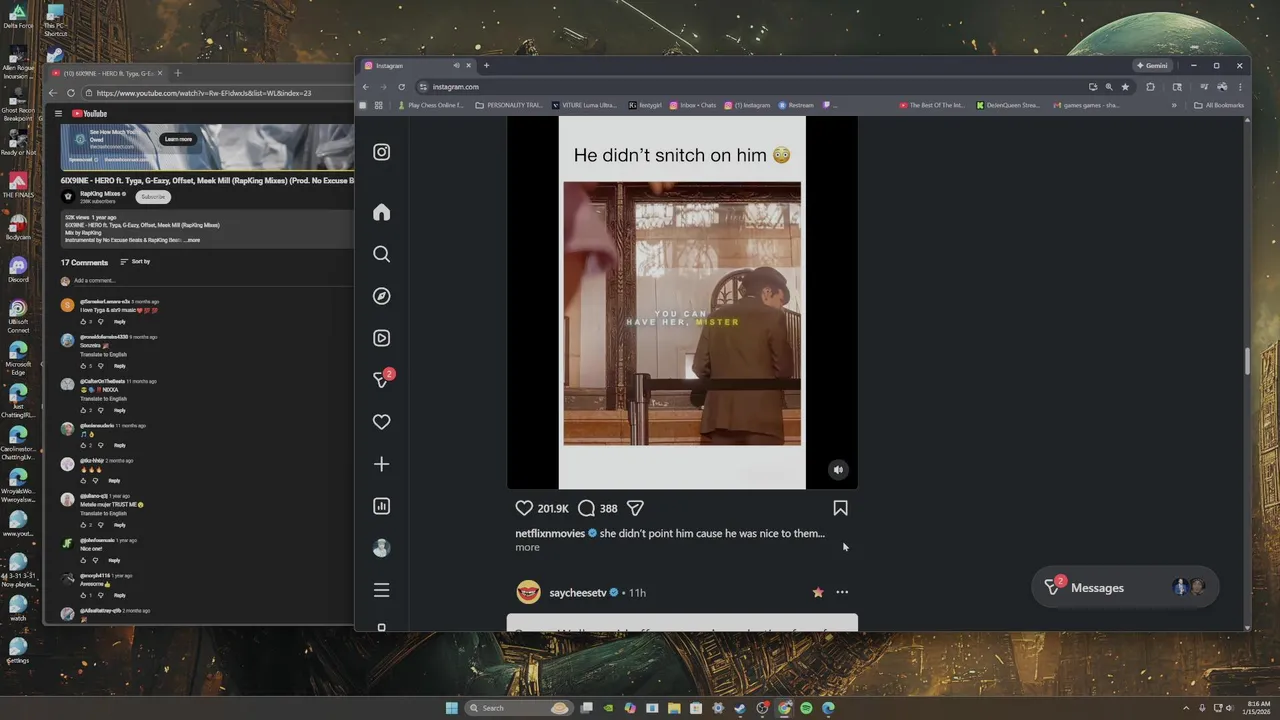Click the taskbar Search box
Viewport: 1280px width, 720px height.
click(x=519, y=708)
